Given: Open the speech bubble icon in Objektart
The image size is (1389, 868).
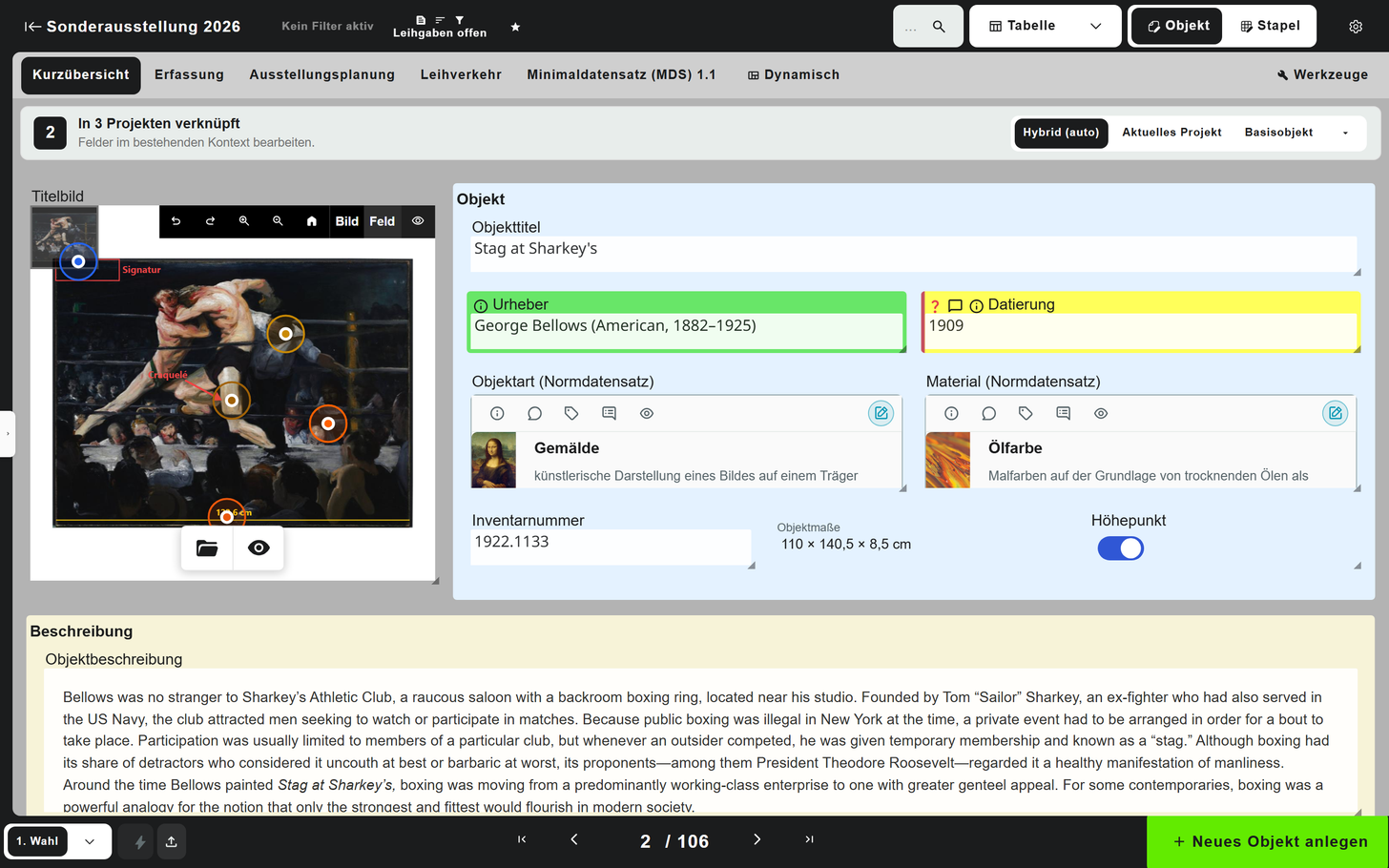Looking at the screenshot, I should (534, 413).
